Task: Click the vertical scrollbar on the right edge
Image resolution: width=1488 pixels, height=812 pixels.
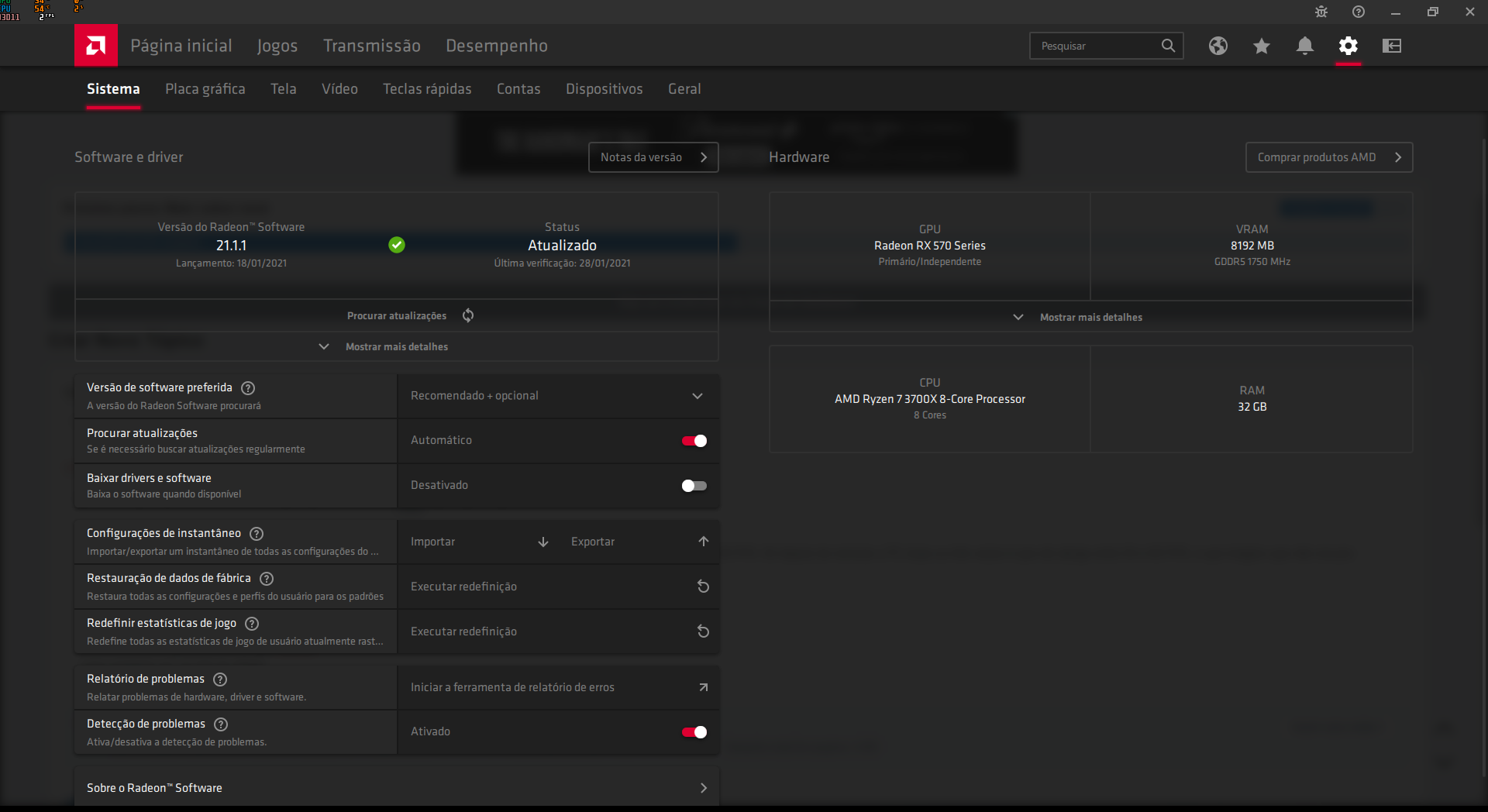Action: 1484,457
